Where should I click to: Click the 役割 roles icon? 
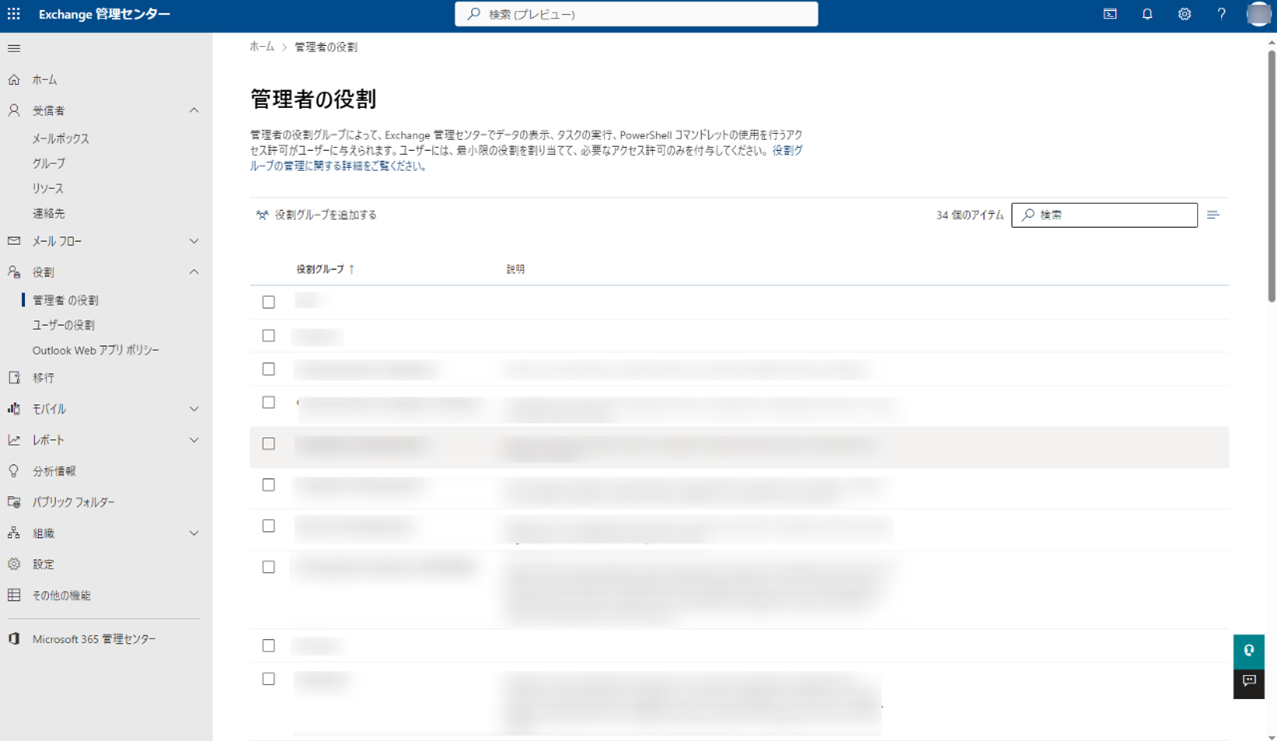(14, 272)
